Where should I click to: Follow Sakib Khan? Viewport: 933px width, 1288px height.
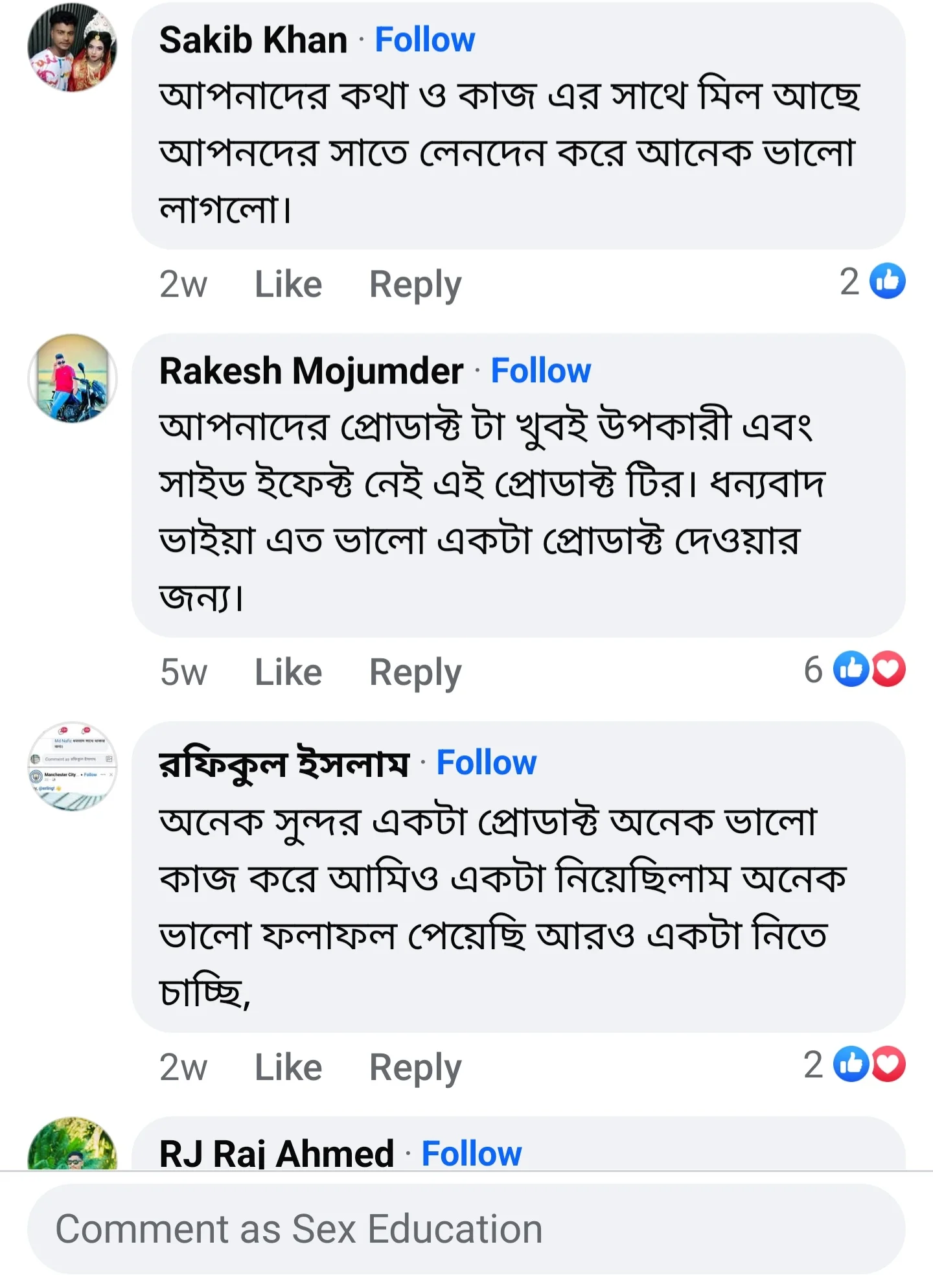coord(424,39)
